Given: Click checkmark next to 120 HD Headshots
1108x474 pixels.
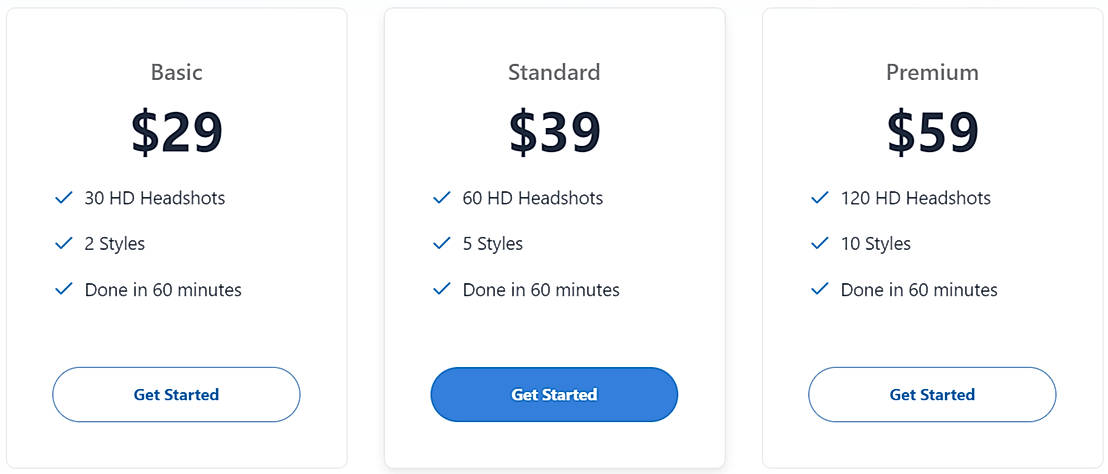Looking at the screenshot, I should click(820, 198).
